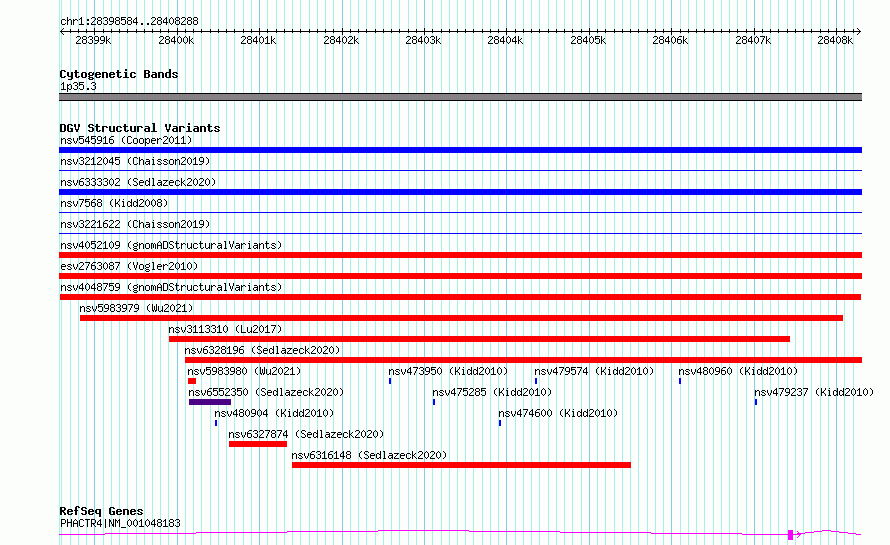Click the 28408k ruler position
This screenshot has height=545, width=890.
pyautogui.click(x=835, y=40)
